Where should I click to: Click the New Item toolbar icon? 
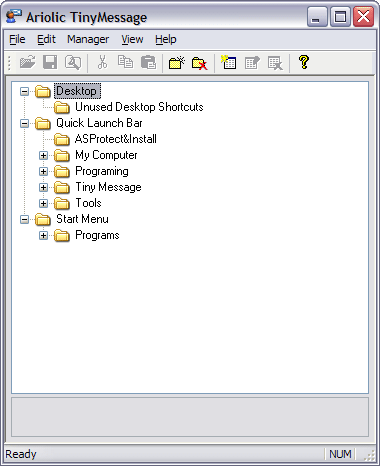pyautogui.click(x=229, y=62)
